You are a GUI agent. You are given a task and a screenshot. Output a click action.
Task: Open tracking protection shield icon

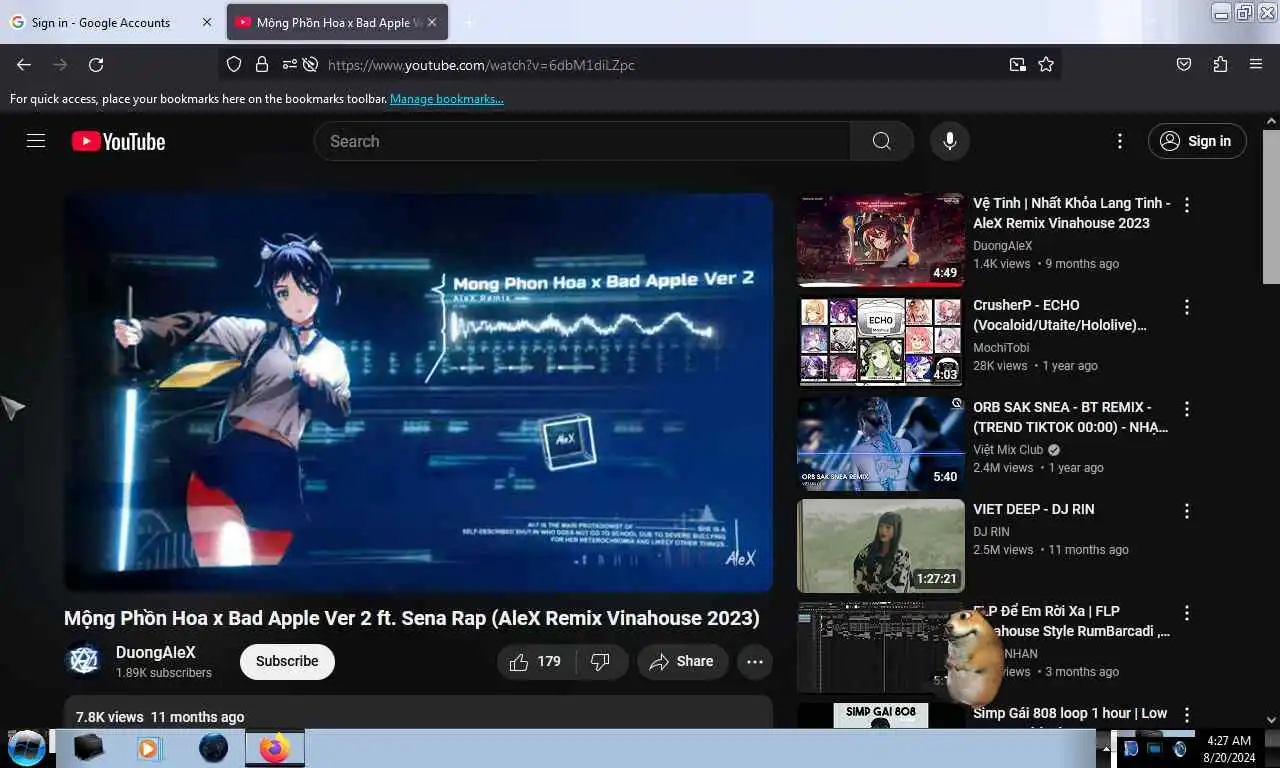pos(234,64)
